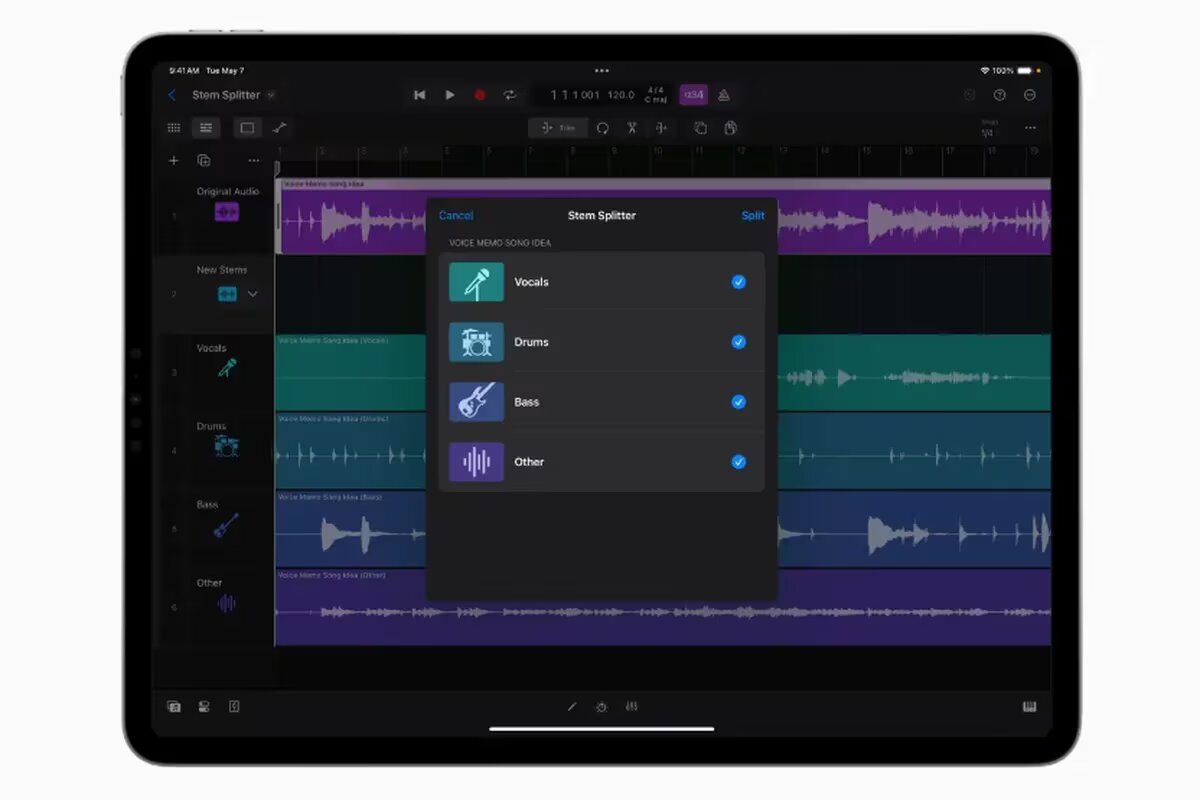The image size is (1200, 800).
Task: Open the tempo 120.0 display
Action: 621,95
